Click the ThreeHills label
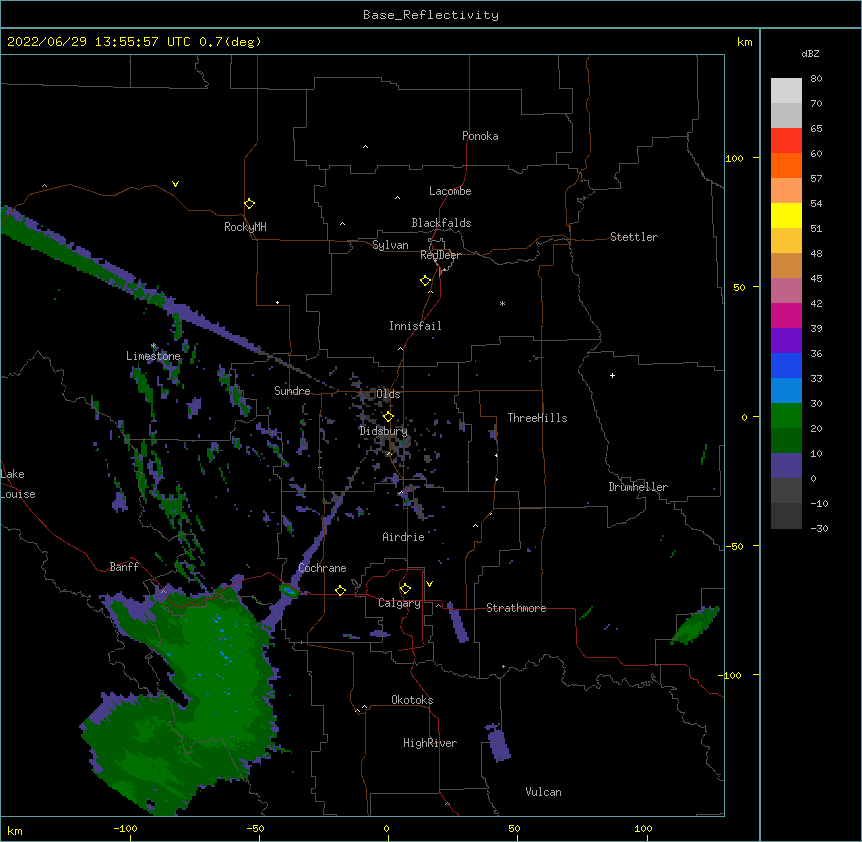The width and height of the screenshot is (862, 842). [537, 418]
